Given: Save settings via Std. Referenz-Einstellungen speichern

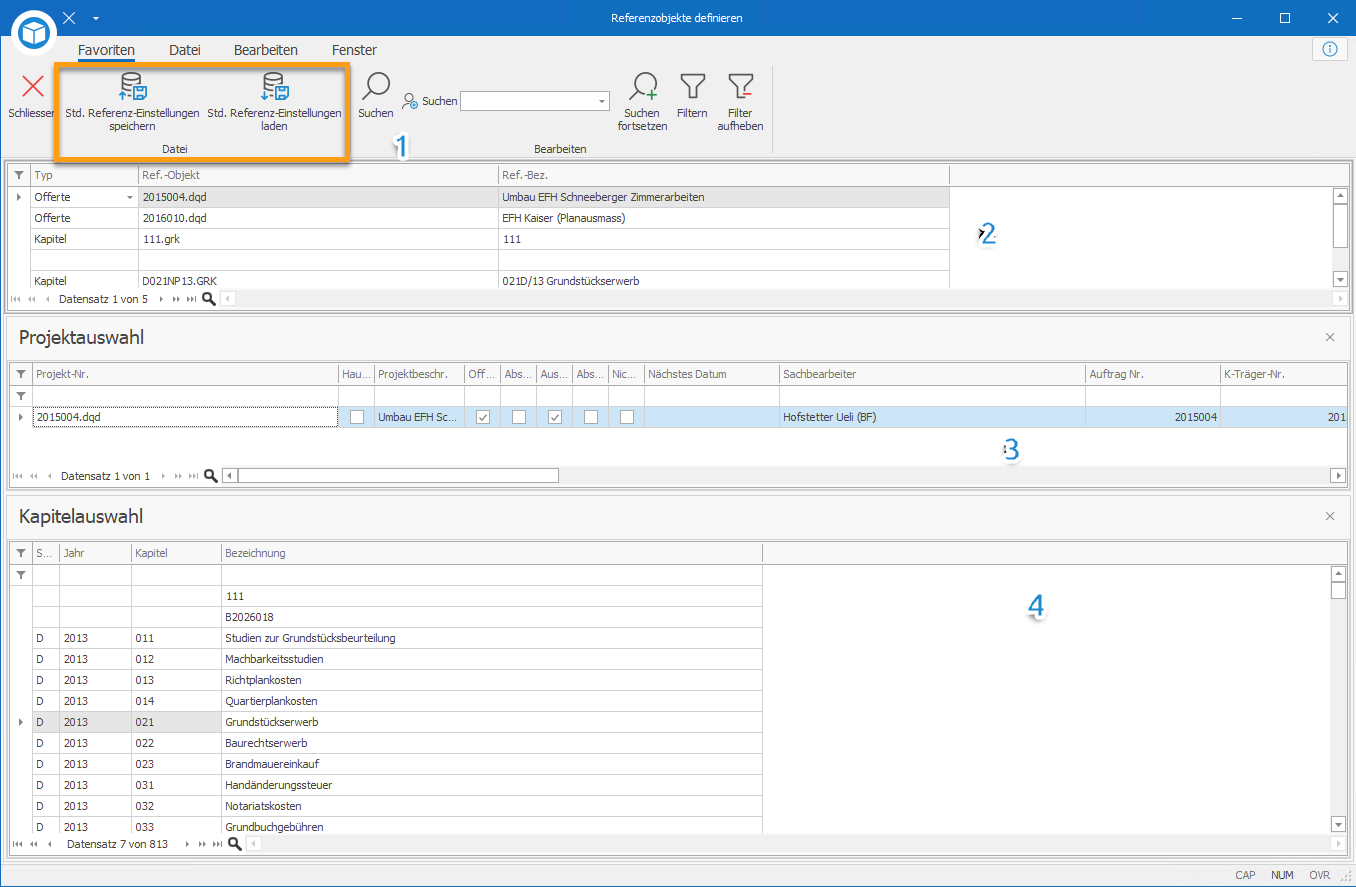Looking at the screenshot, I should pyautogui.click(x=133, y=102).
